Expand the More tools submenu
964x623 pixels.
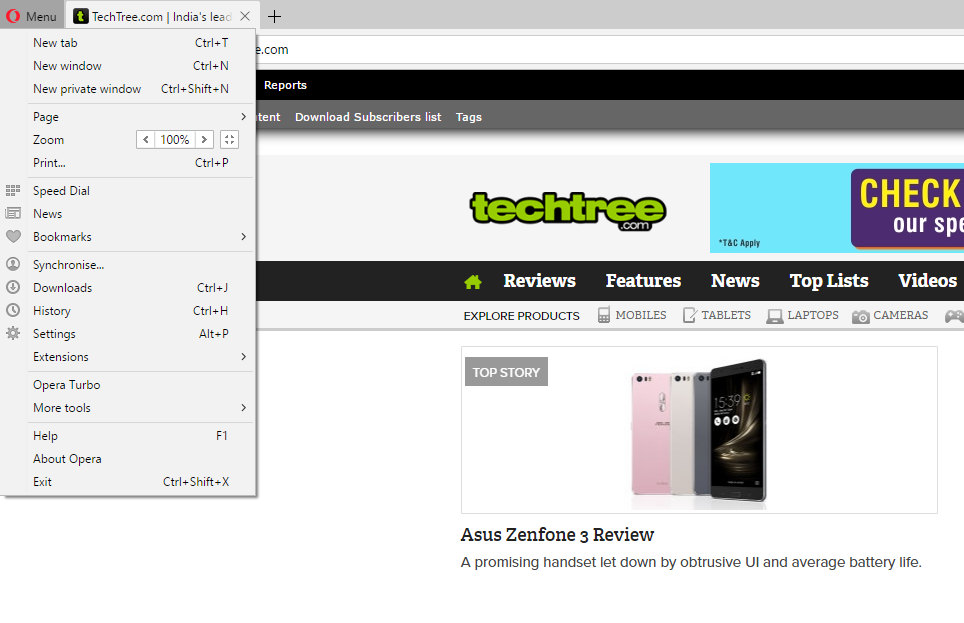point(243,407)
